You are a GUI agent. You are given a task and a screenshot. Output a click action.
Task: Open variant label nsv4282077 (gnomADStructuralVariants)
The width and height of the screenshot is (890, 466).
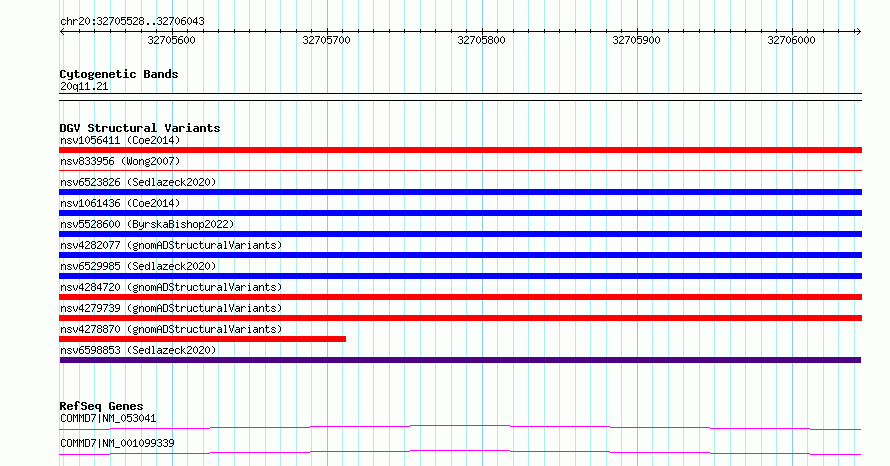click(x=171, y=245)
